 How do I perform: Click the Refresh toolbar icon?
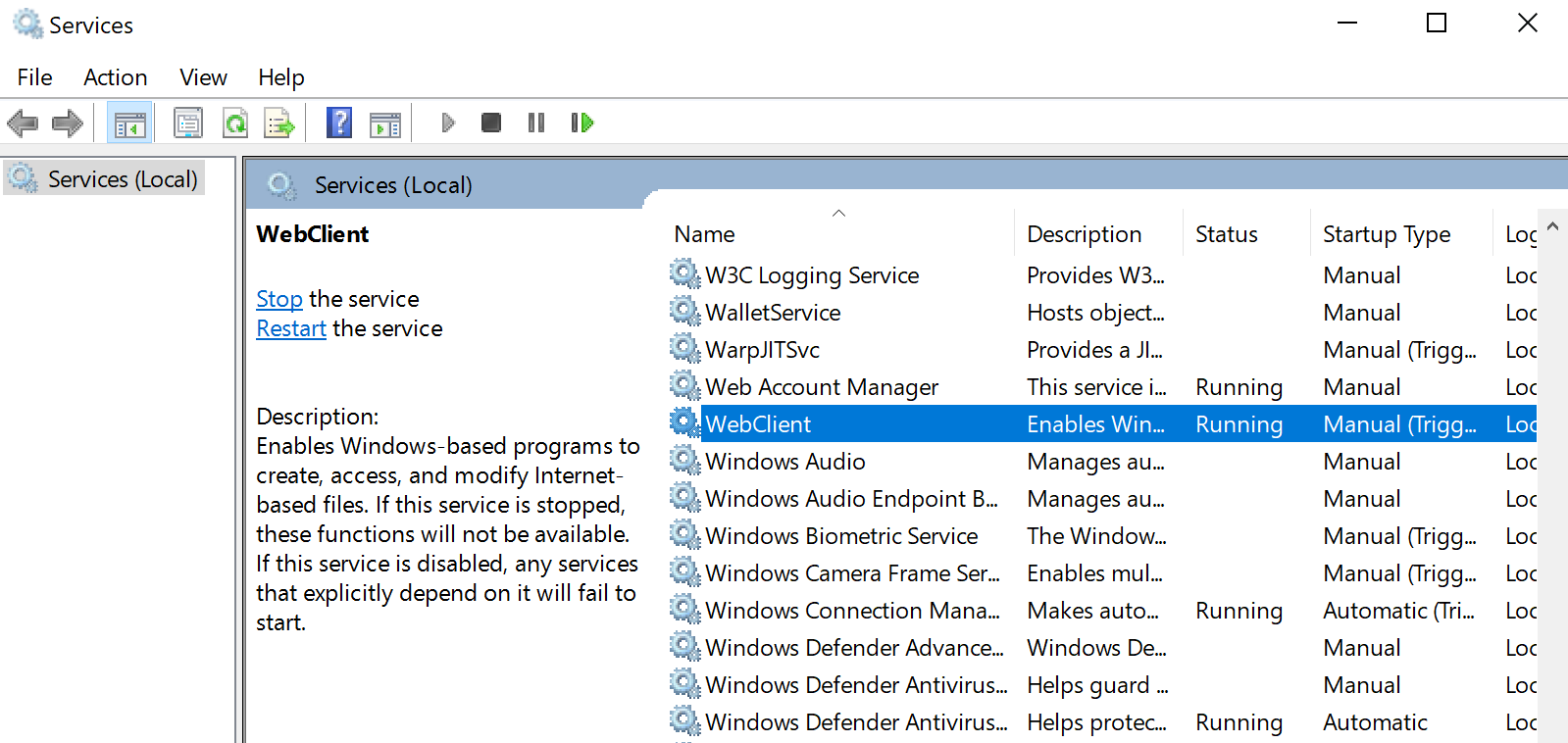(235, 124)
